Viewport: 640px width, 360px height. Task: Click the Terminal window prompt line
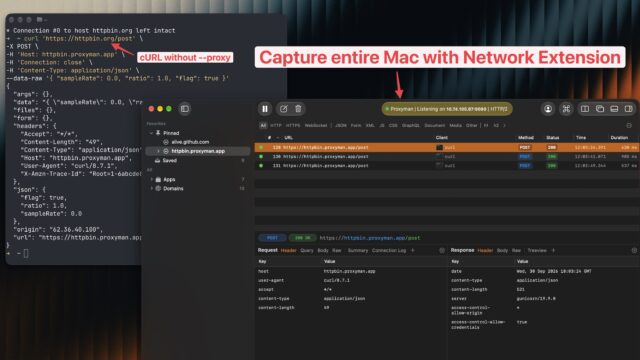coord(18,253)
